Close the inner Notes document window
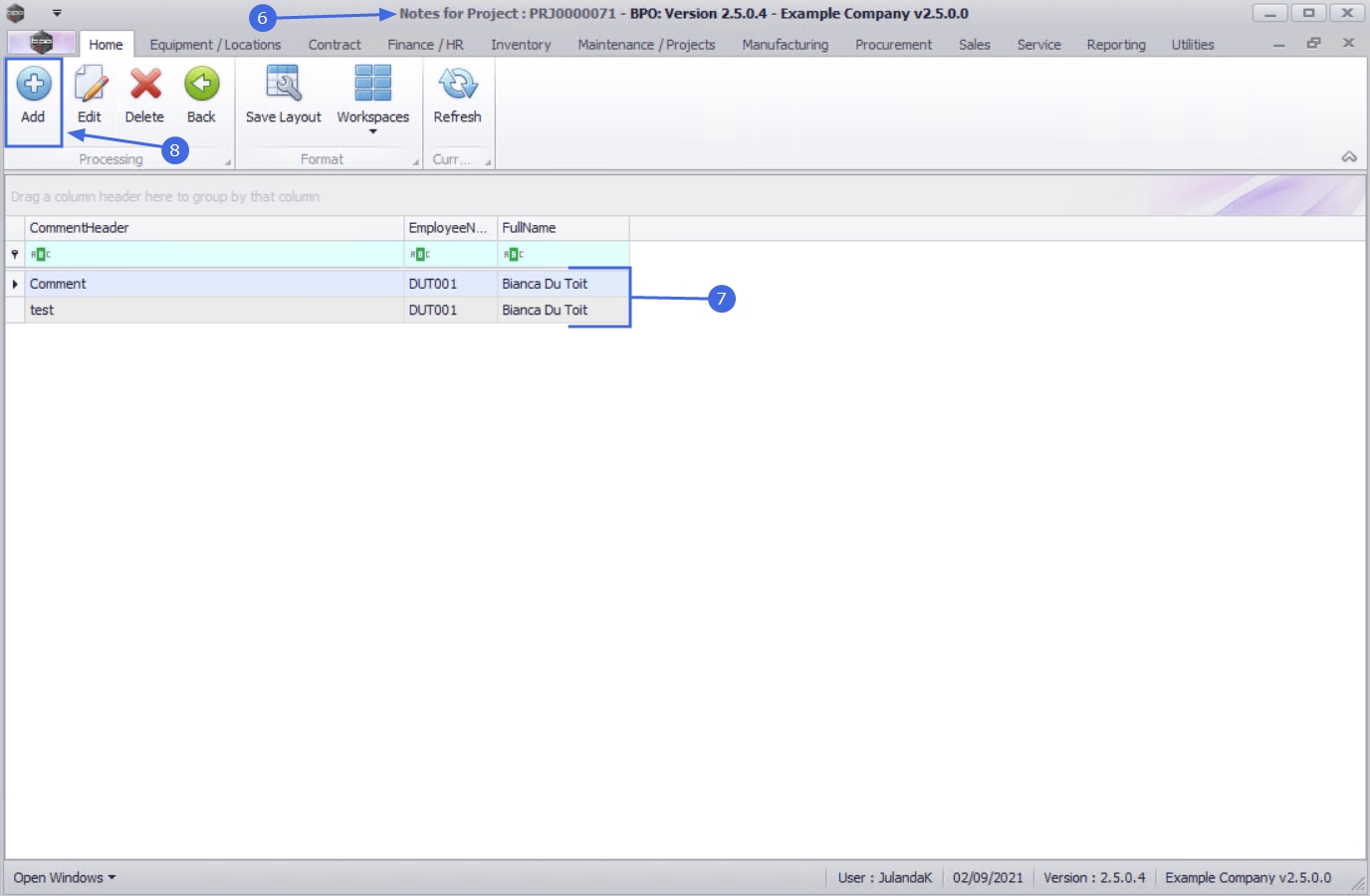1370x896 pixels. [x=1348, y=43]
